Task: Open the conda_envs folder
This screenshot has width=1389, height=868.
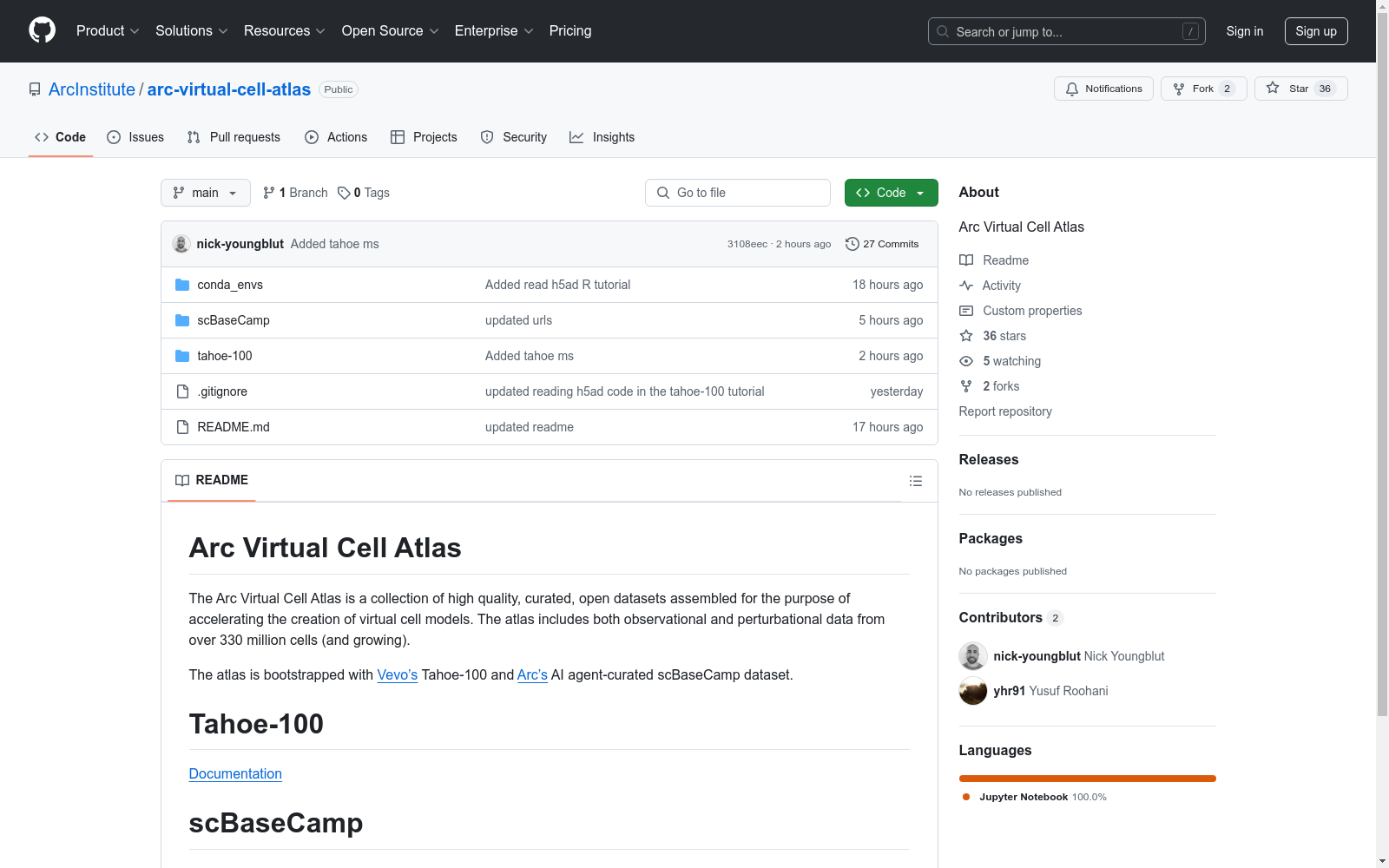Action: click(229, 285)
